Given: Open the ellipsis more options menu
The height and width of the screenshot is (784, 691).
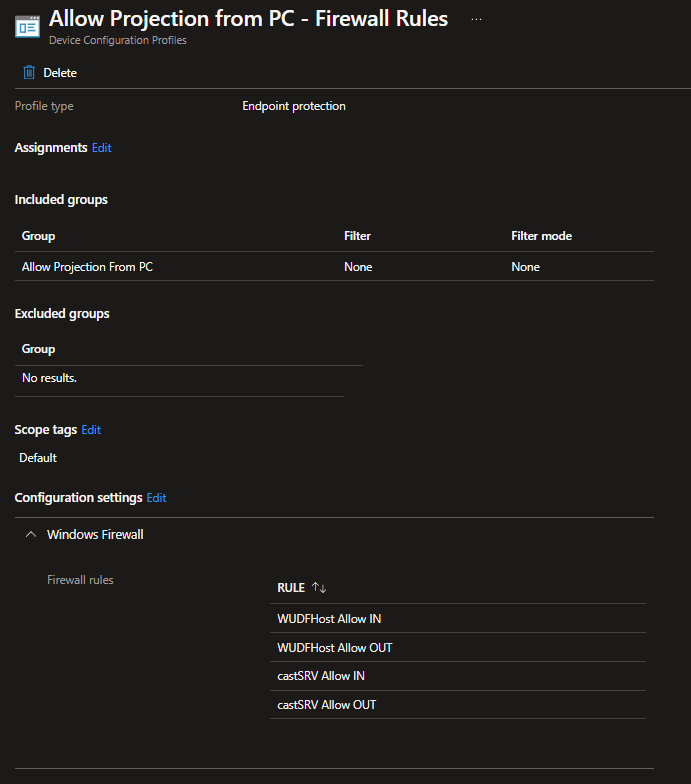Looking at the screenshot, I should (476, 20).
